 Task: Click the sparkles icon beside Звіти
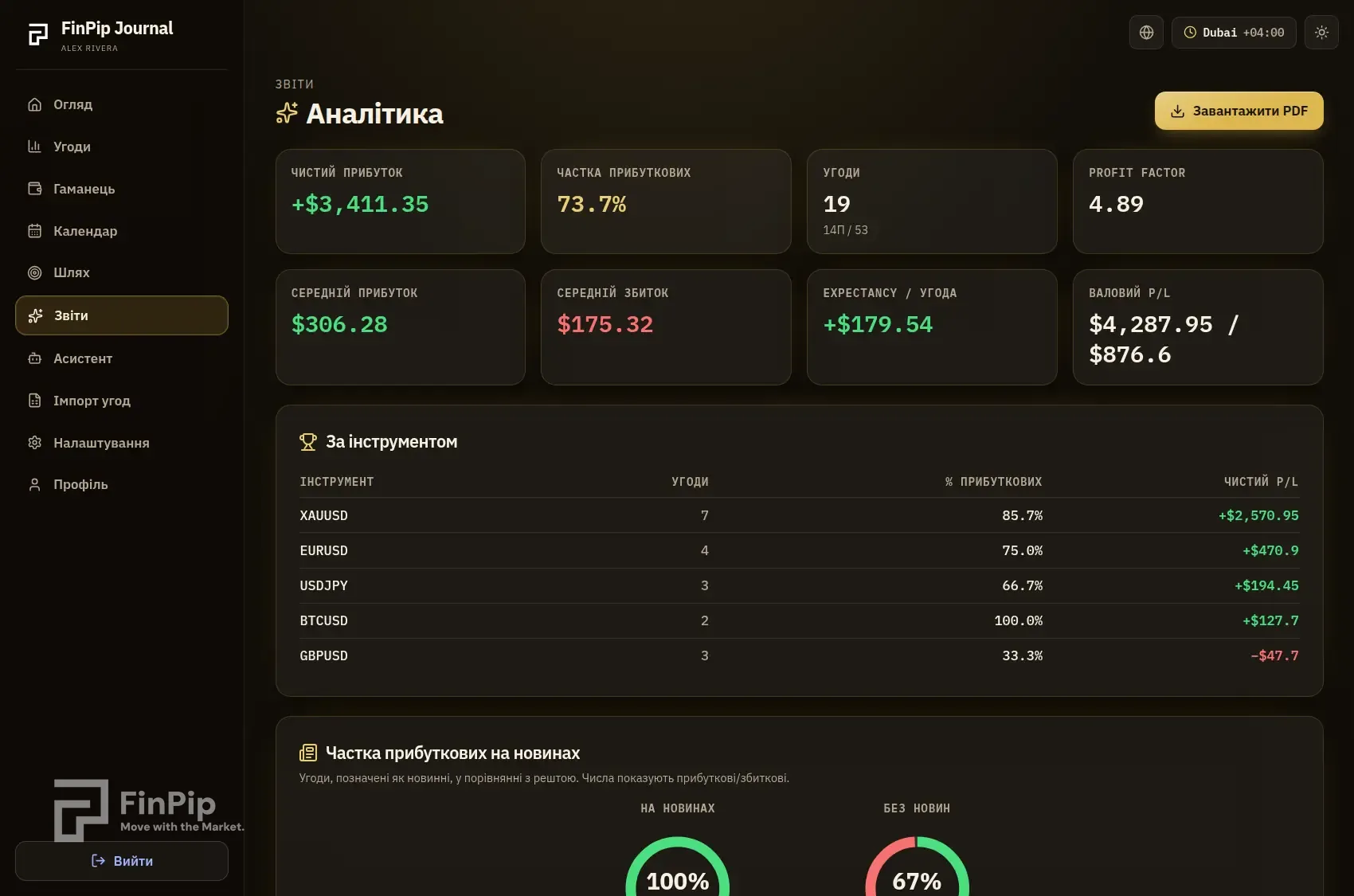pos(35,315)
